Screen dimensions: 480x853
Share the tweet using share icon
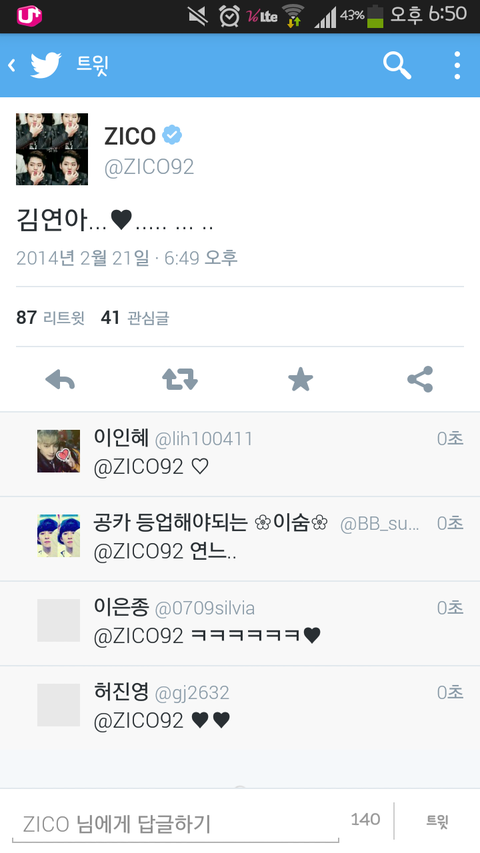tap(420, 379)
